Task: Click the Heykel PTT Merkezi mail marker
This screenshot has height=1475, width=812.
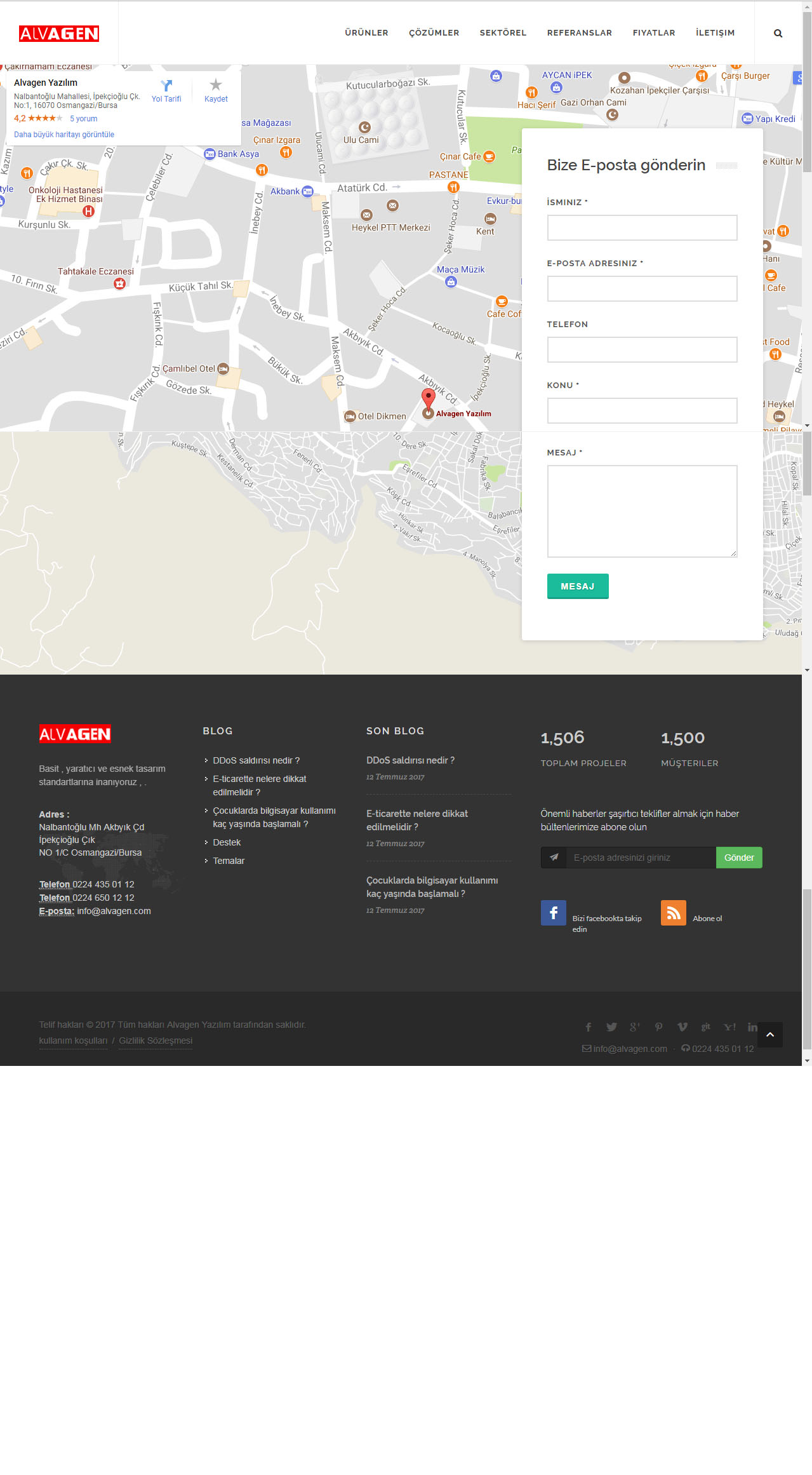Action: [x=366, y=215]
